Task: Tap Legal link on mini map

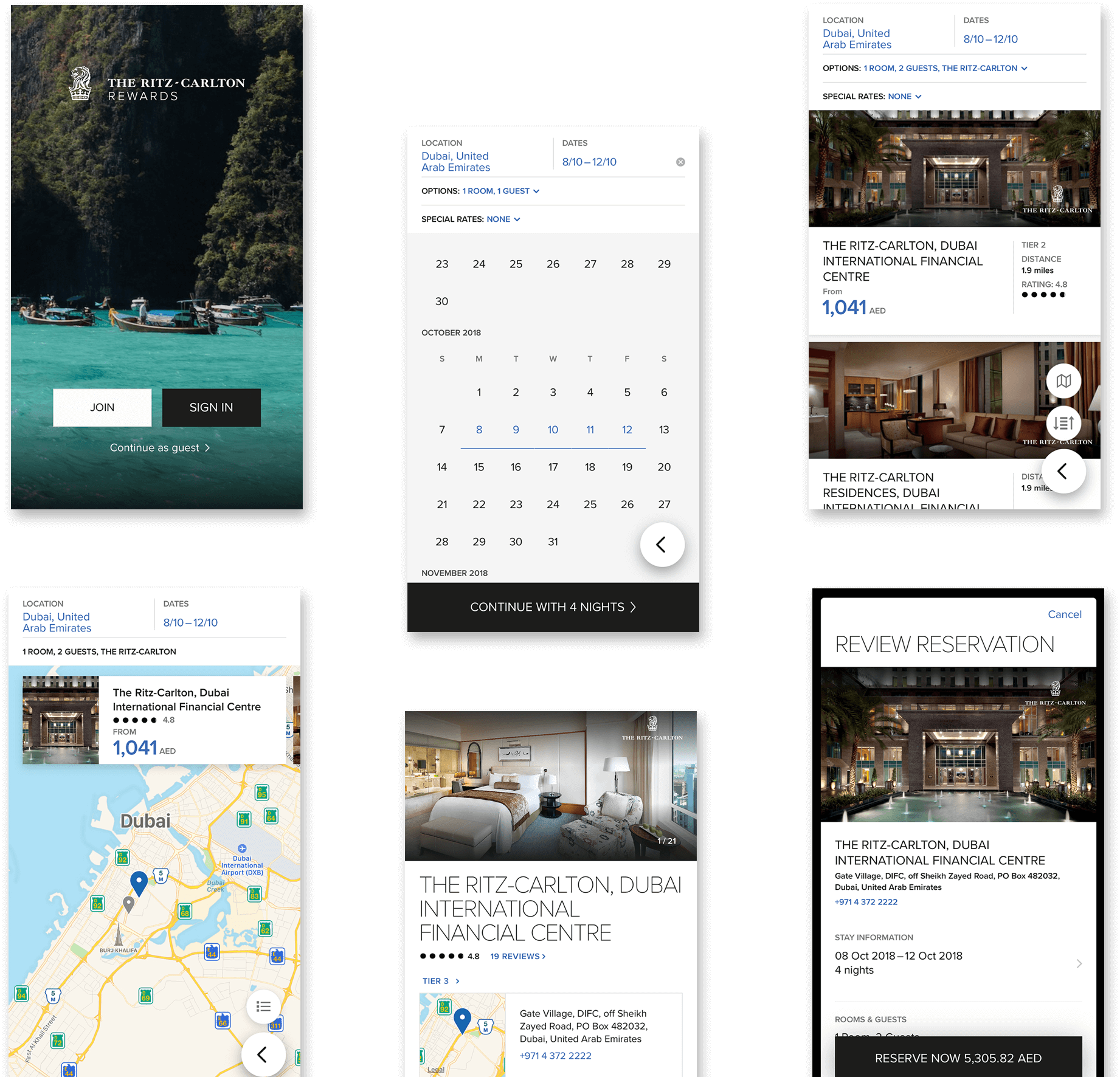Action: (436, 1070)
